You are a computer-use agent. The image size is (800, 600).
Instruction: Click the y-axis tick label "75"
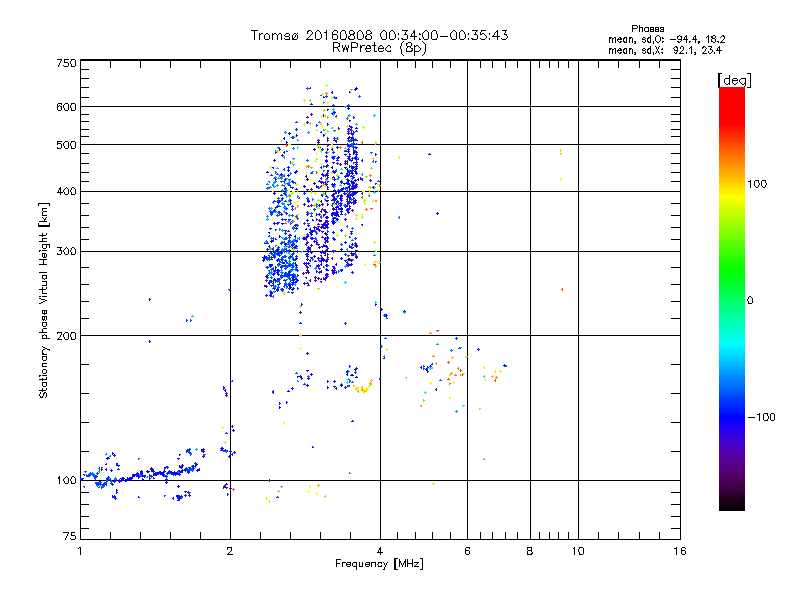click(x=70, y=536)
